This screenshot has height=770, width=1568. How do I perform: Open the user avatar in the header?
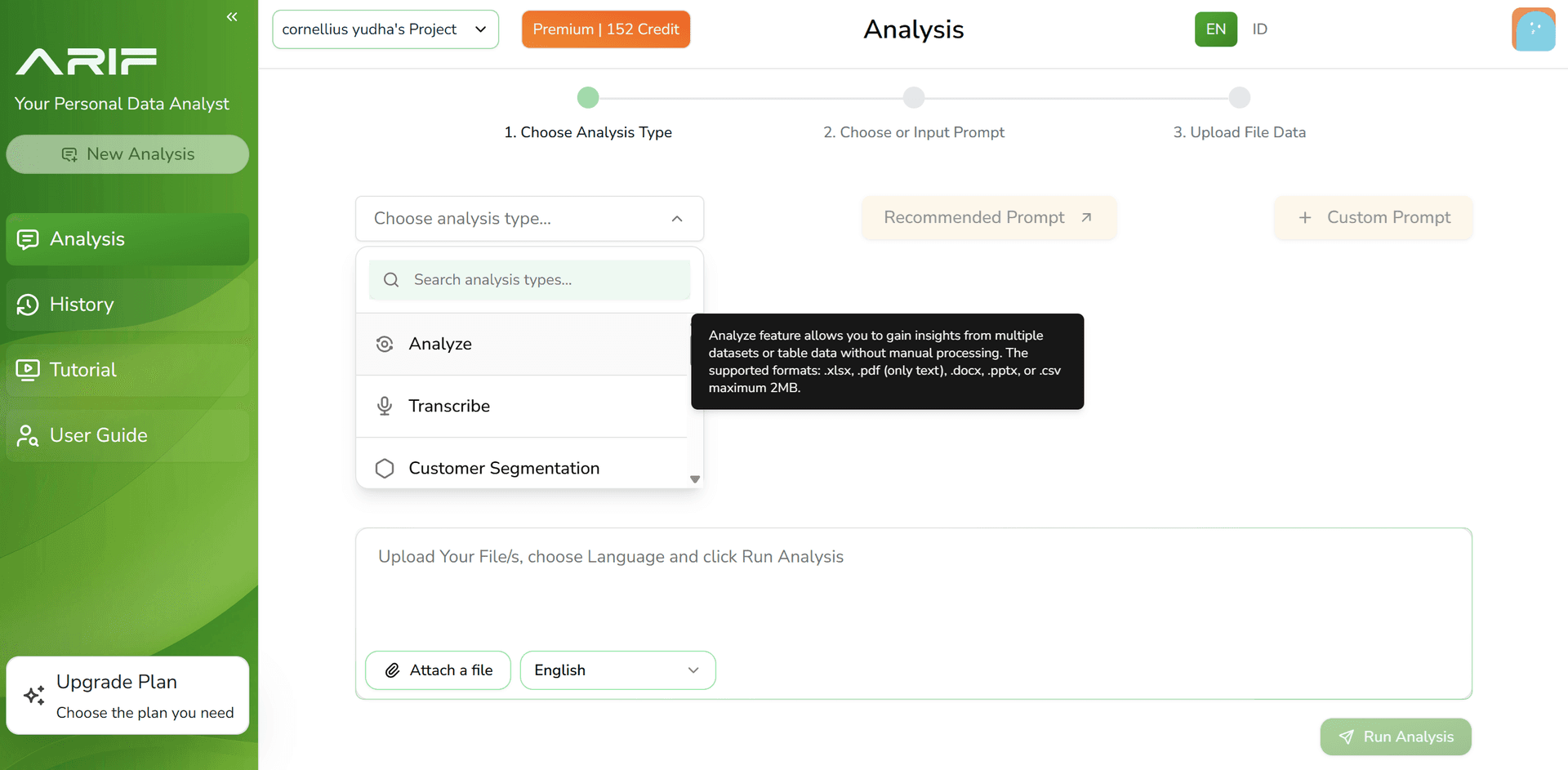click(x=1533, y=29)
